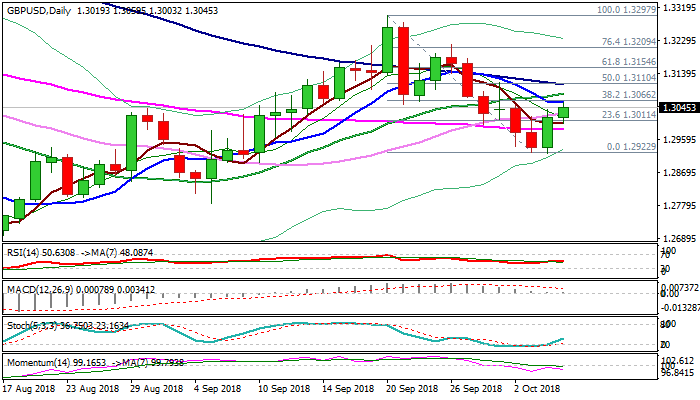Select the Momentum(14) indicator label

tap(35, 360)
